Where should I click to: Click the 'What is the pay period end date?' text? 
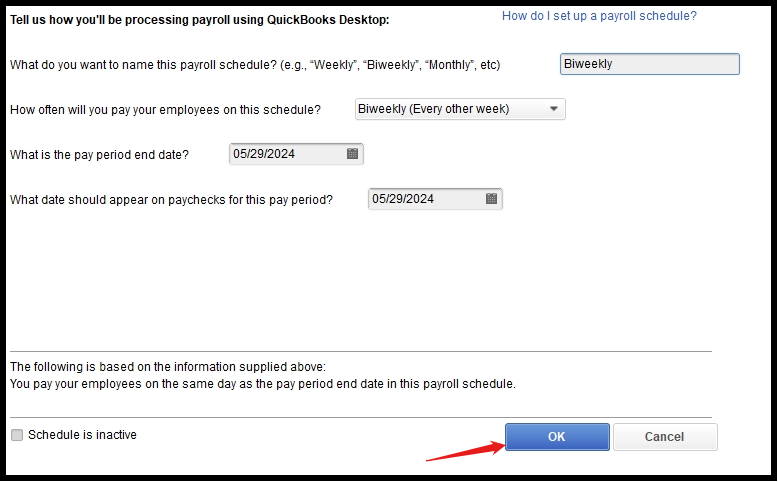(99, 155)
